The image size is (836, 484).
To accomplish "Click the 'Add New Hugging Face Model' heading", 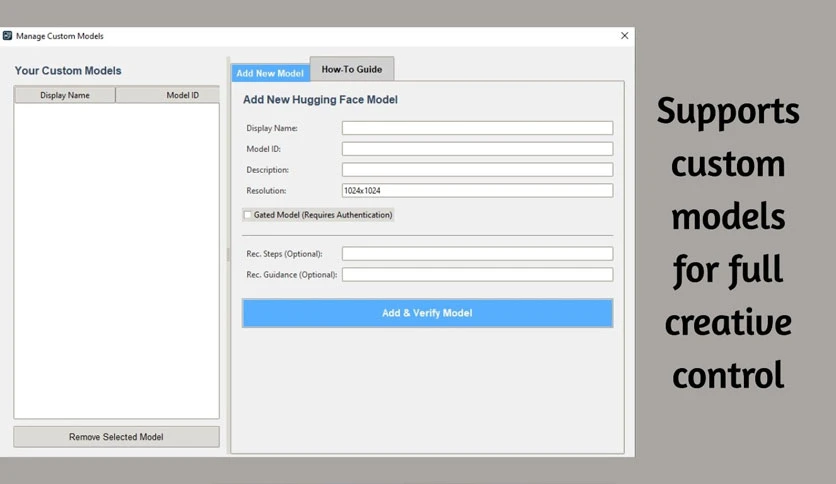I will point(320,100).
